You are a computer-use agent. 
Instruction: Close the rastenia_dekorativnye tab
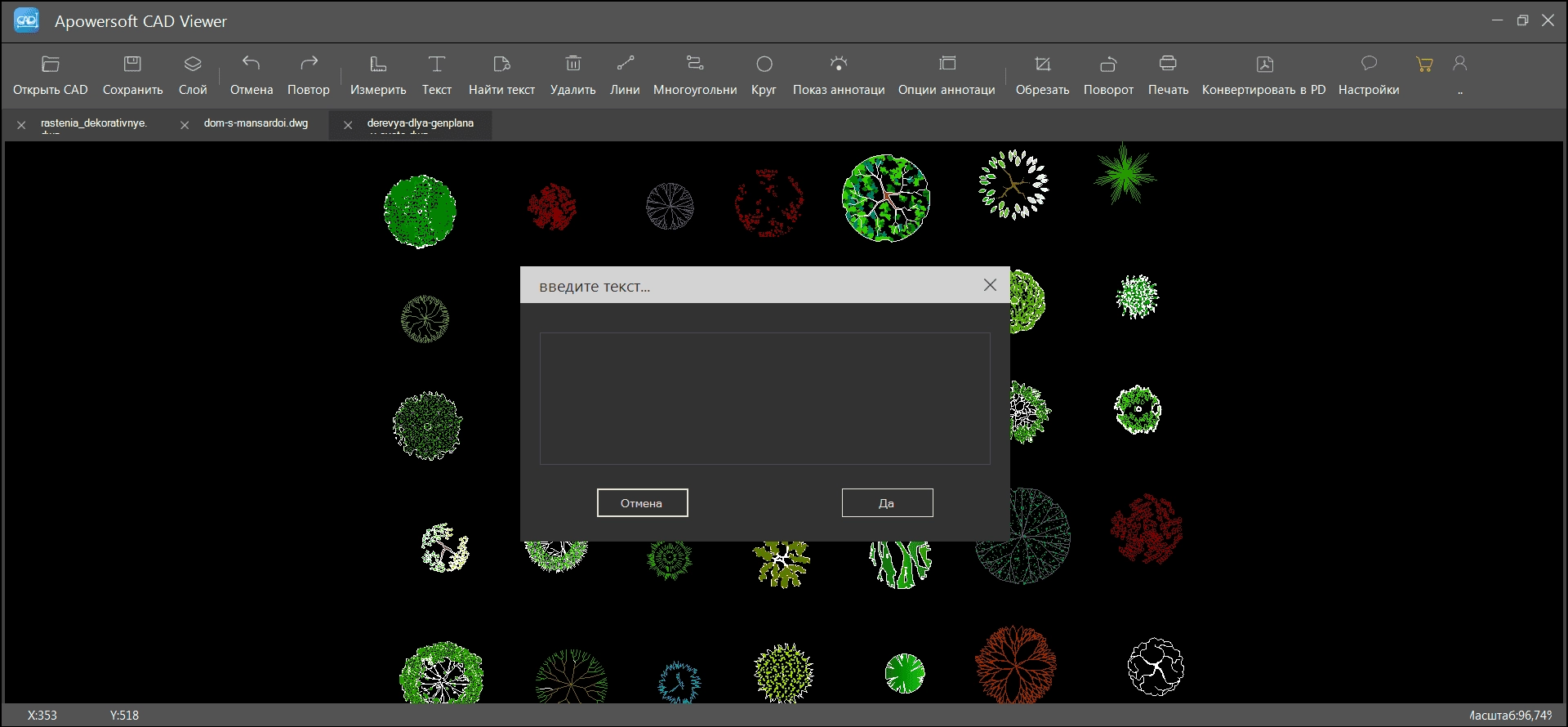[21, 125]
